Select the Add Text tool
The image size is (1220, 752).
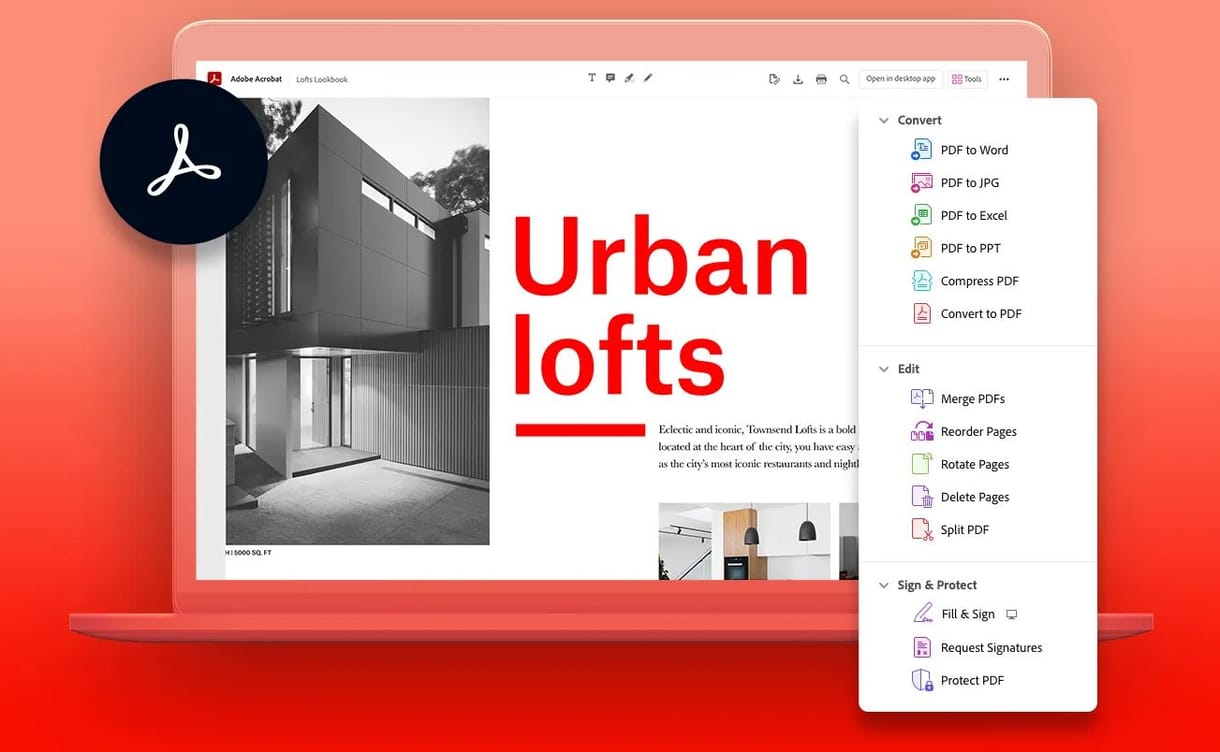click(591, 78)
